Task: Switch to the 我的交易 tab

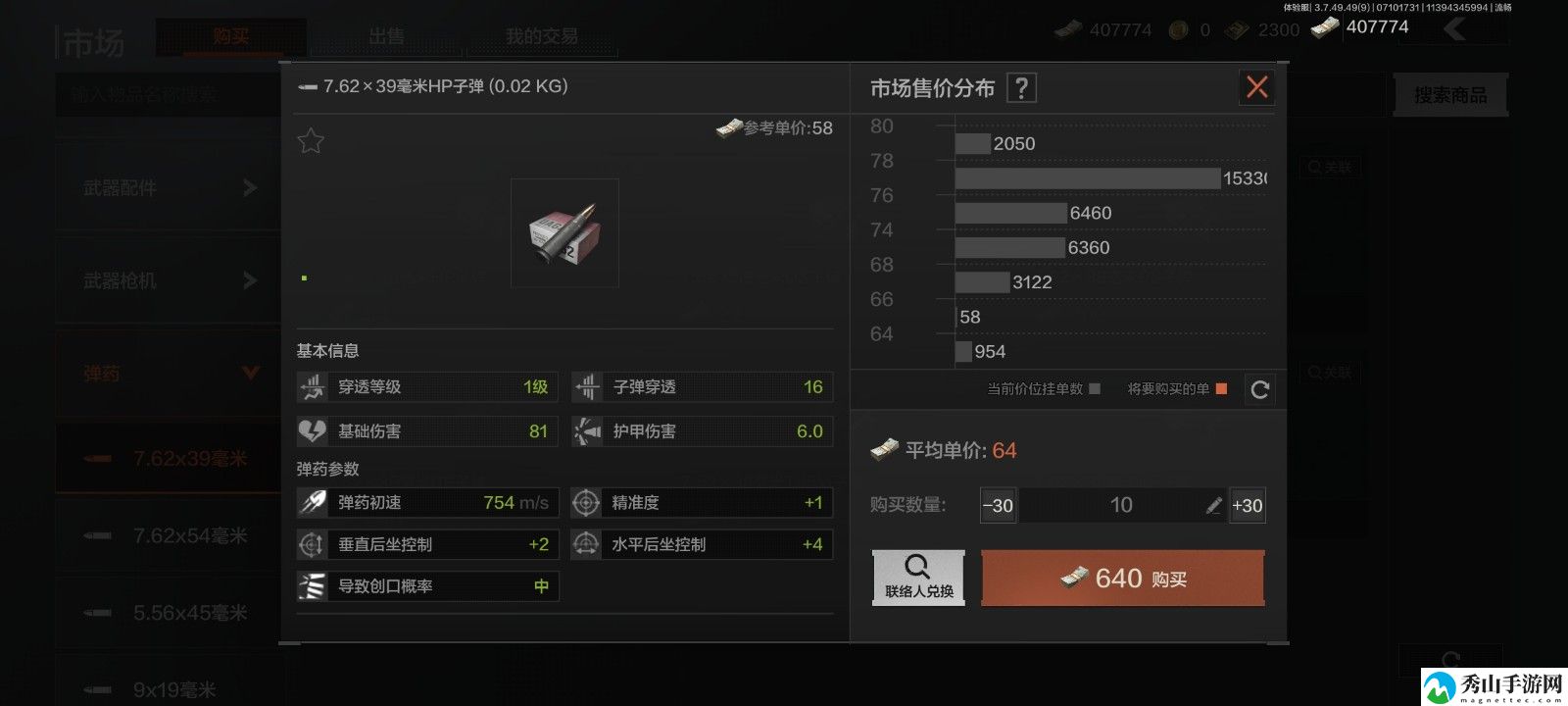Action: [541, 36]
